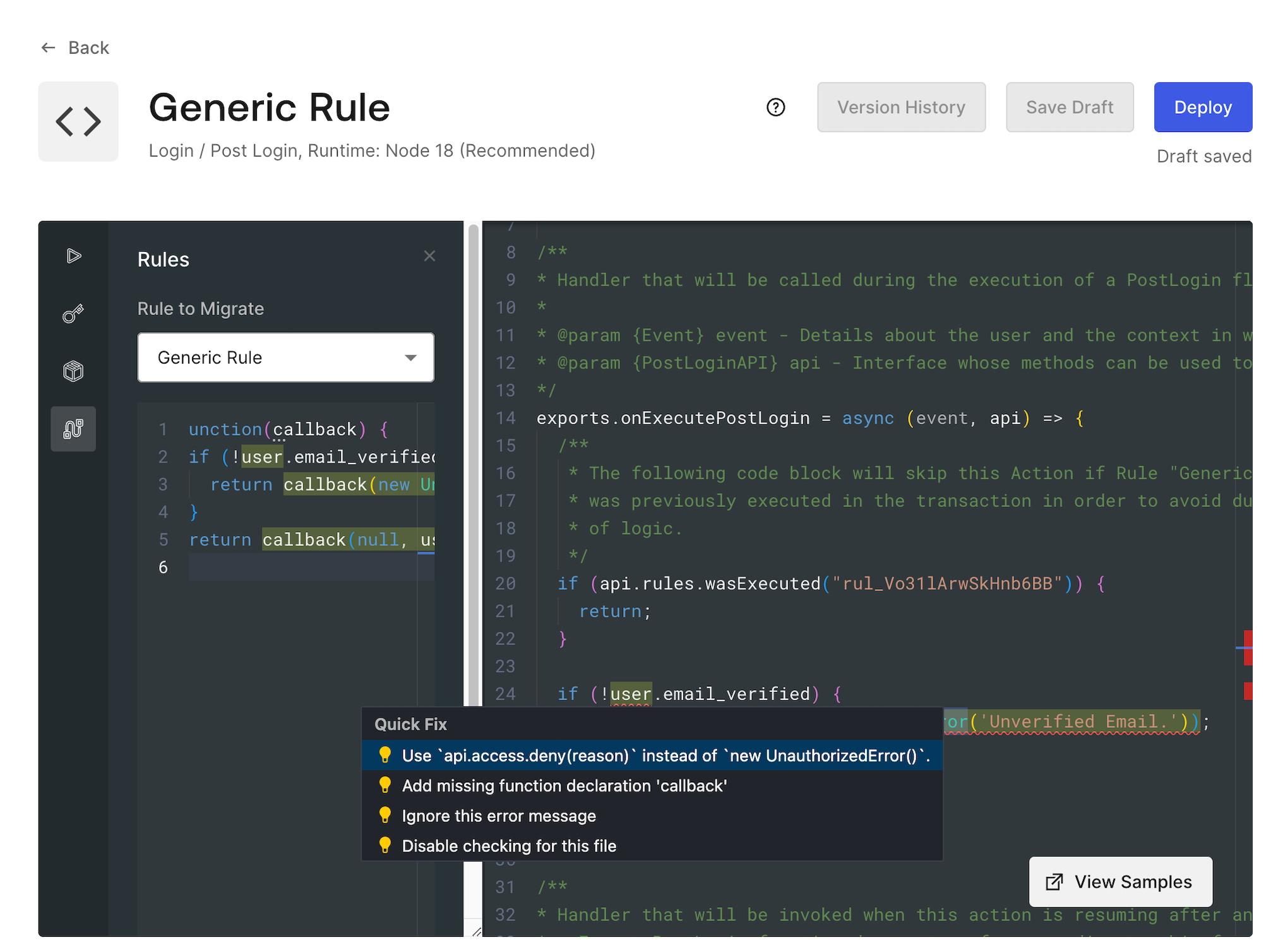
Task: Open the Generic Rule dropdown
Action: click(285, 357)
